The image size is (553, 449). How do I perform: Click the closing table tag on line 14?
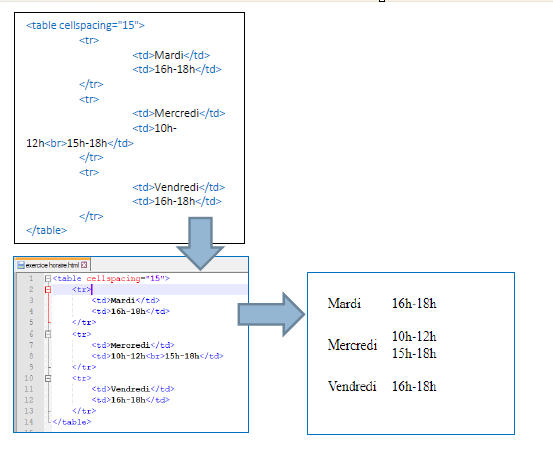point(72,422)
